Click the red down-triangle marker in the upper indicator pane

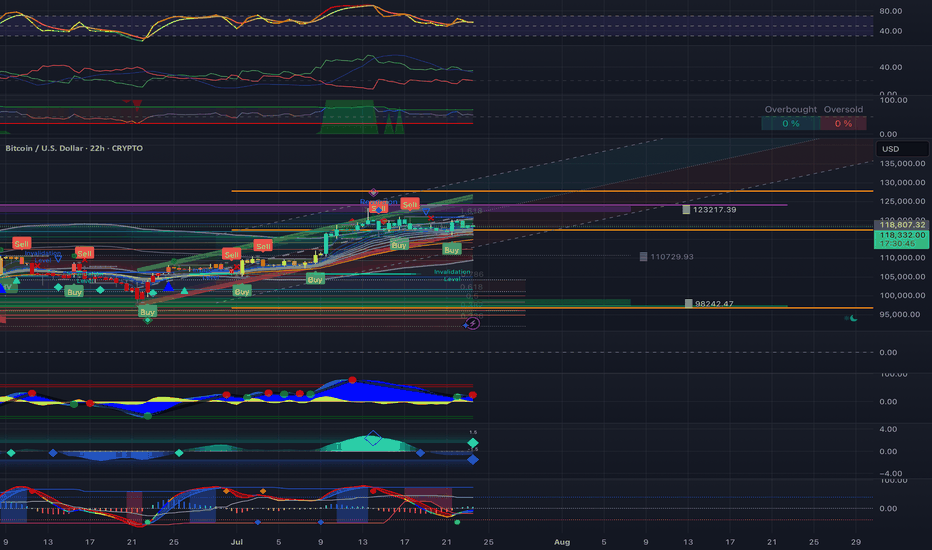(137, 105)
